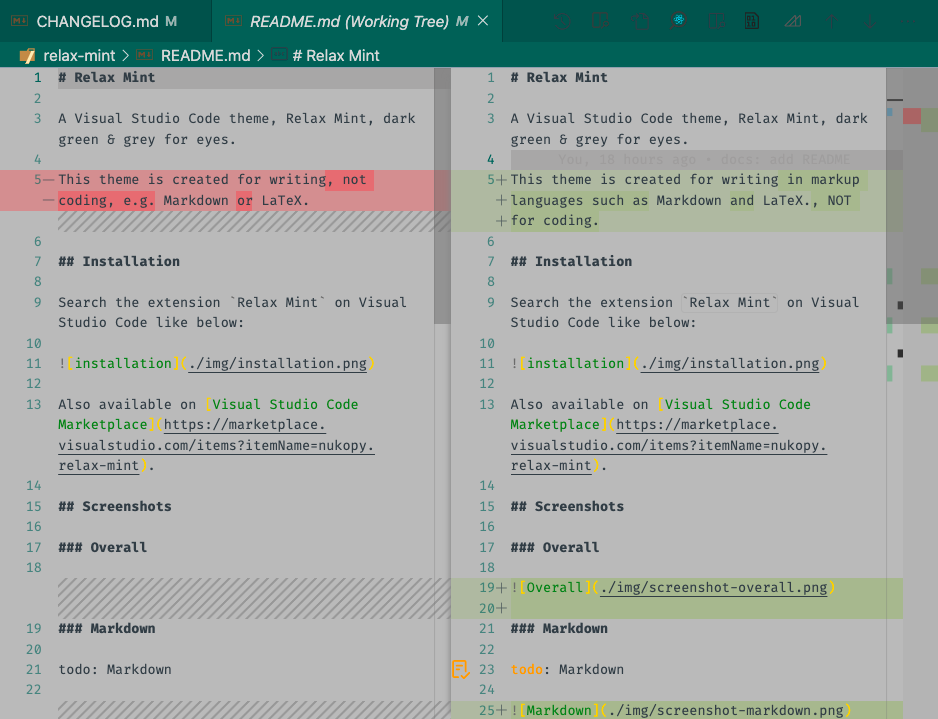
Task: Click line number 13 in left pane
Action: [x=34, y=404]
